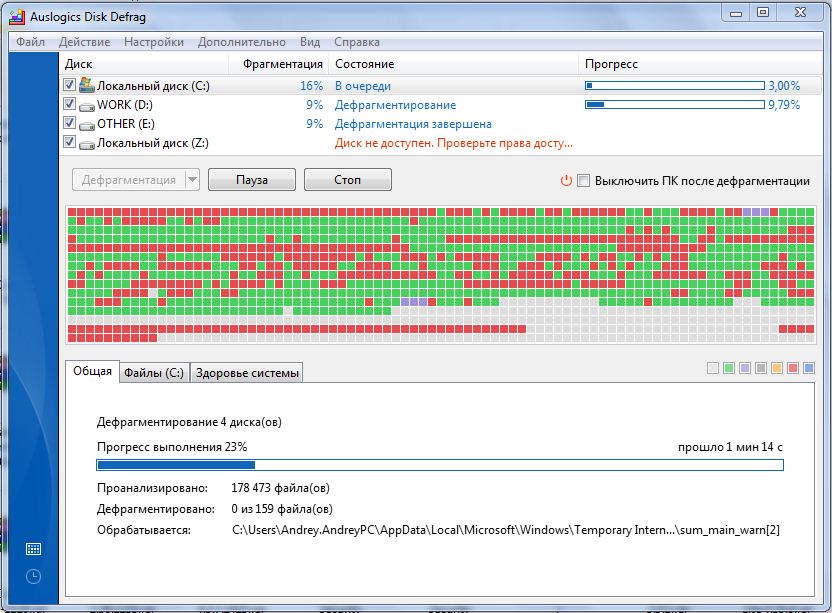The image size is (832, 613).
Task: Switch to the Здоровье системы tab
Action: click(247, 373)
